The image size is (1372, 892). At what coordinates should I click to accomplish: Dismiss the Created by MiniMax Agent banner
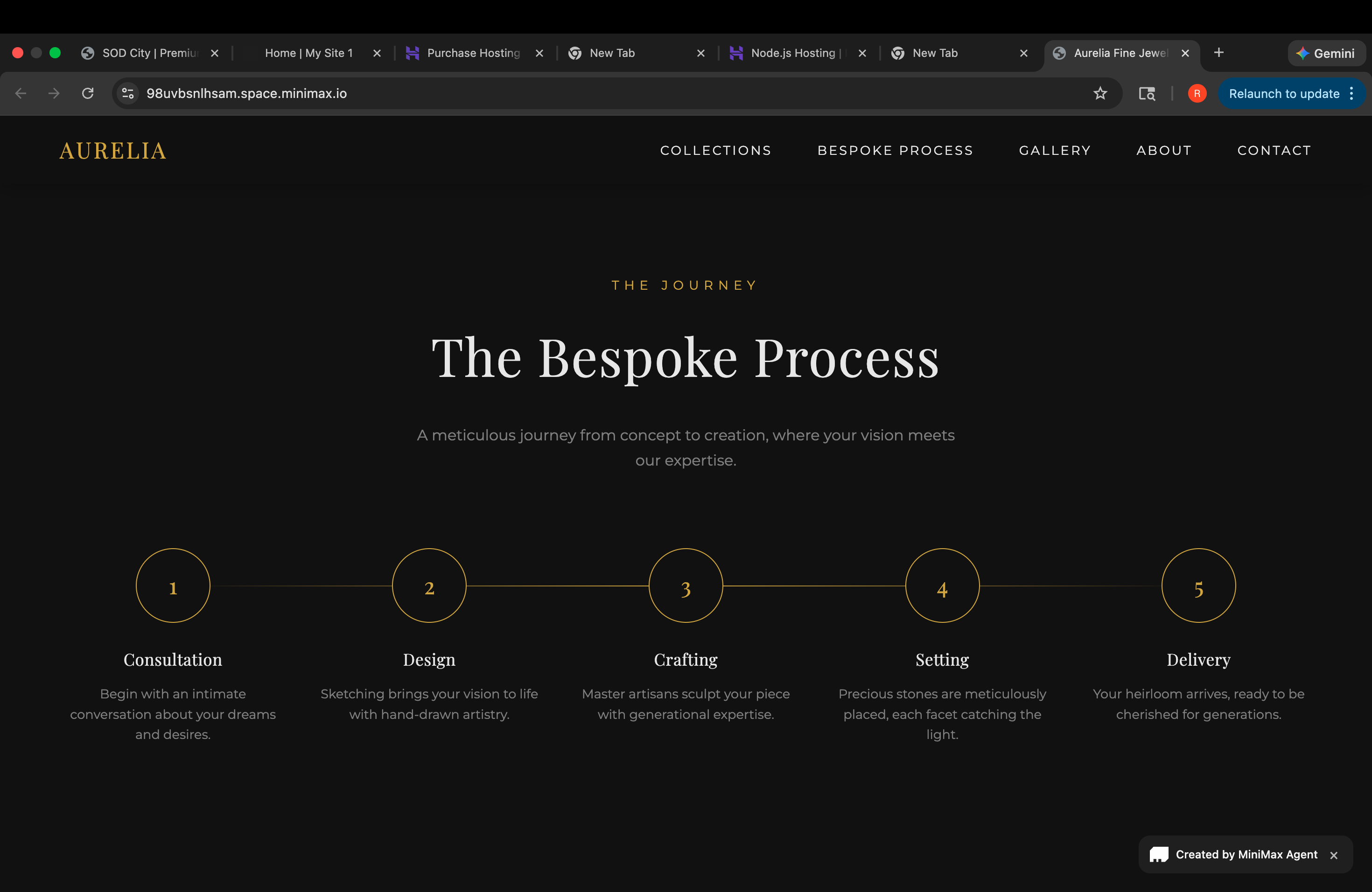click(1335, 855)
